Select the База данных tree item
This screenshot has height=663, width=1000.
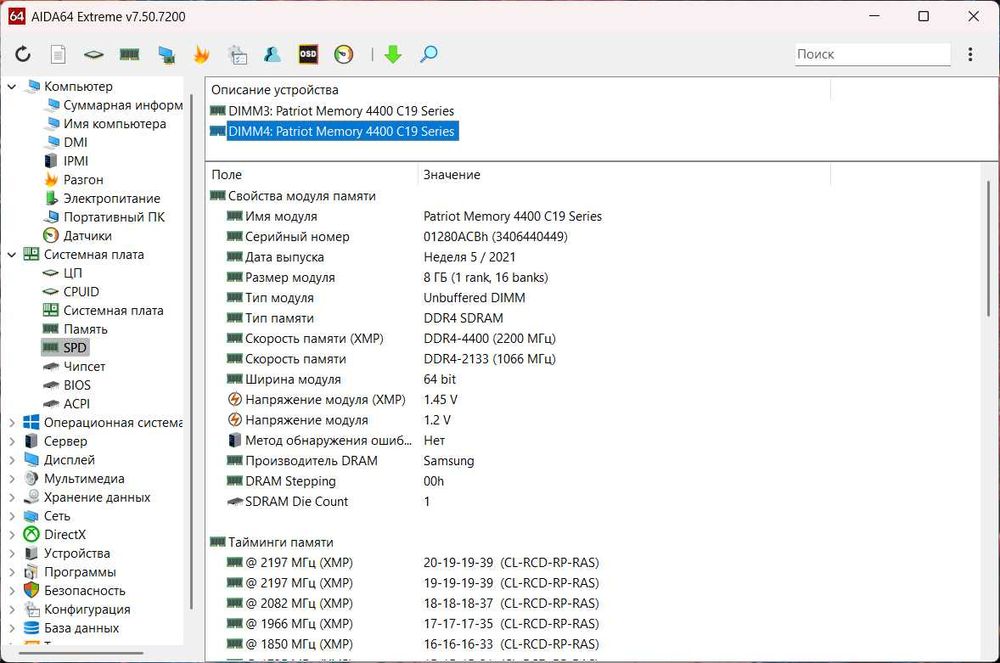tap(71, 628)
